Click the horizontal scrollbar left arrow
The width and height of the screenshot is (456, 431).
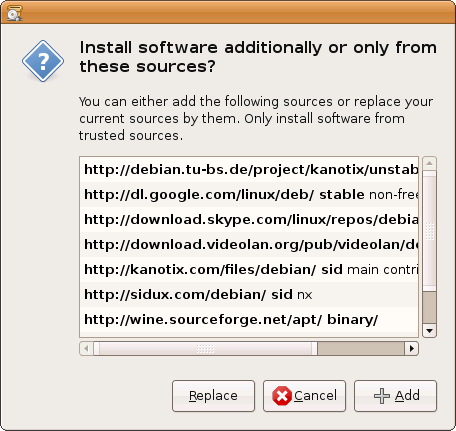tap(86, 349)
